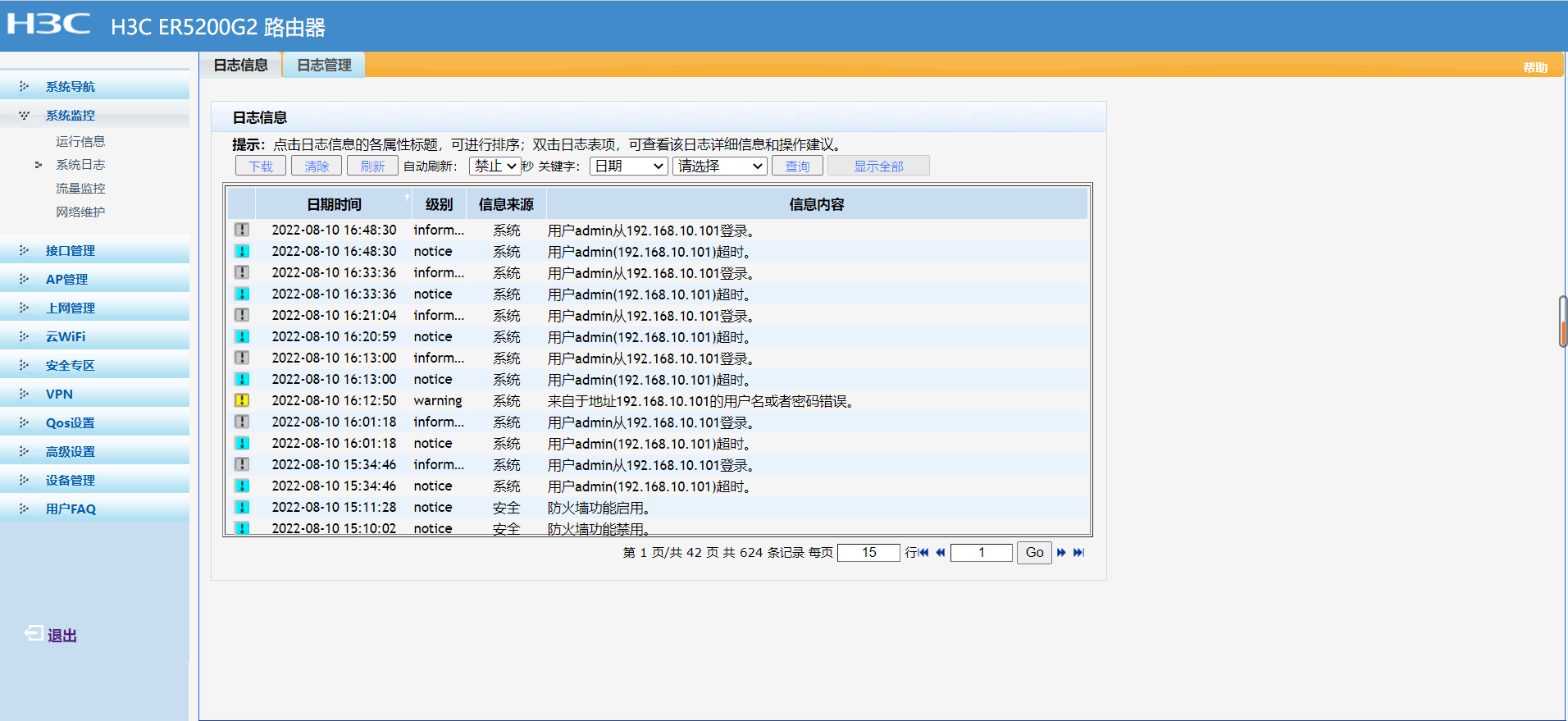Screen dimensions: 1568x721
Task: Expand the 安全专区 menu
Action: [71, 366]
